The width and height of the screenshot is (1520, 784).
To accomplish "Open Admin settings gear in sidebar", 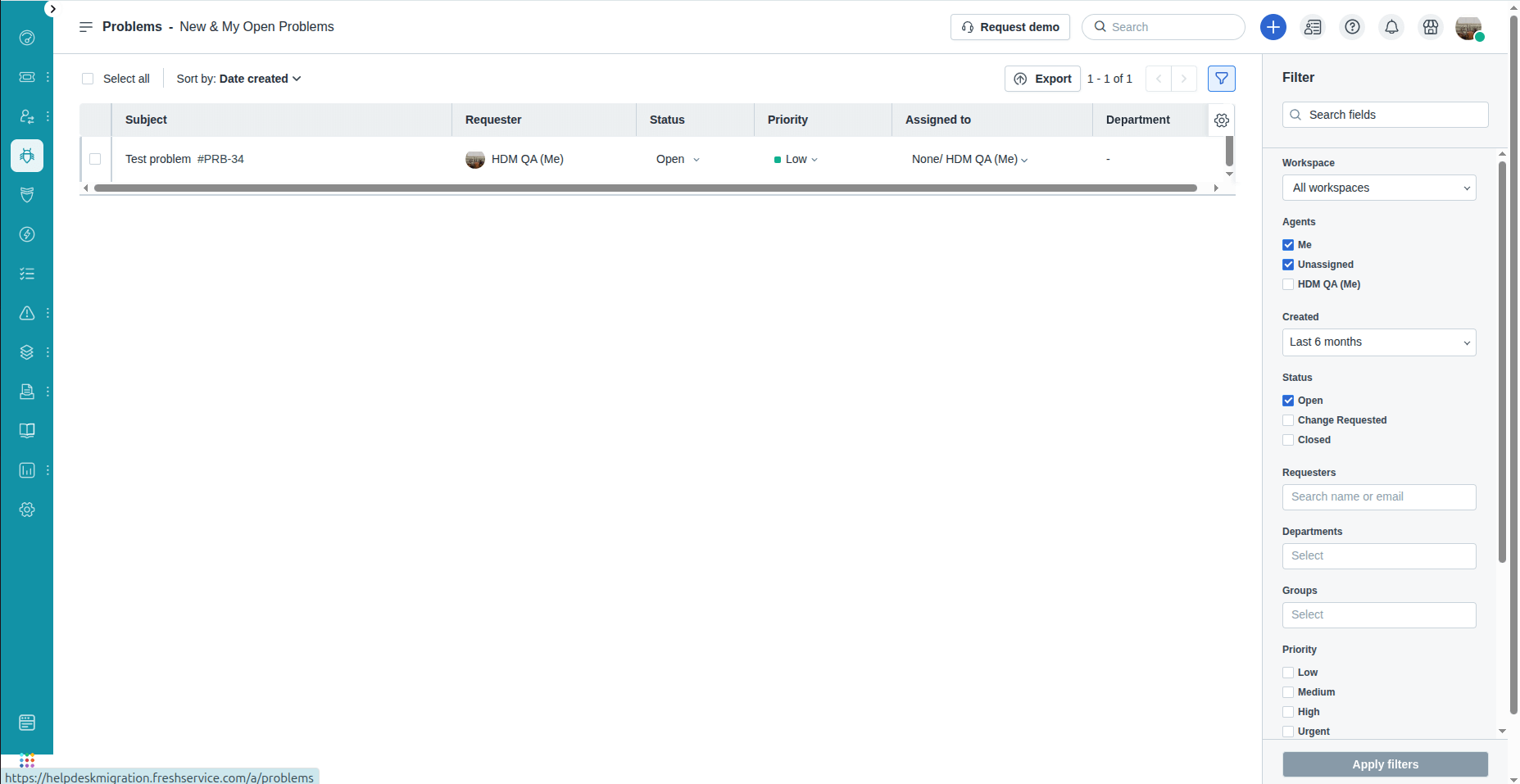I will [x=27, y=510].
